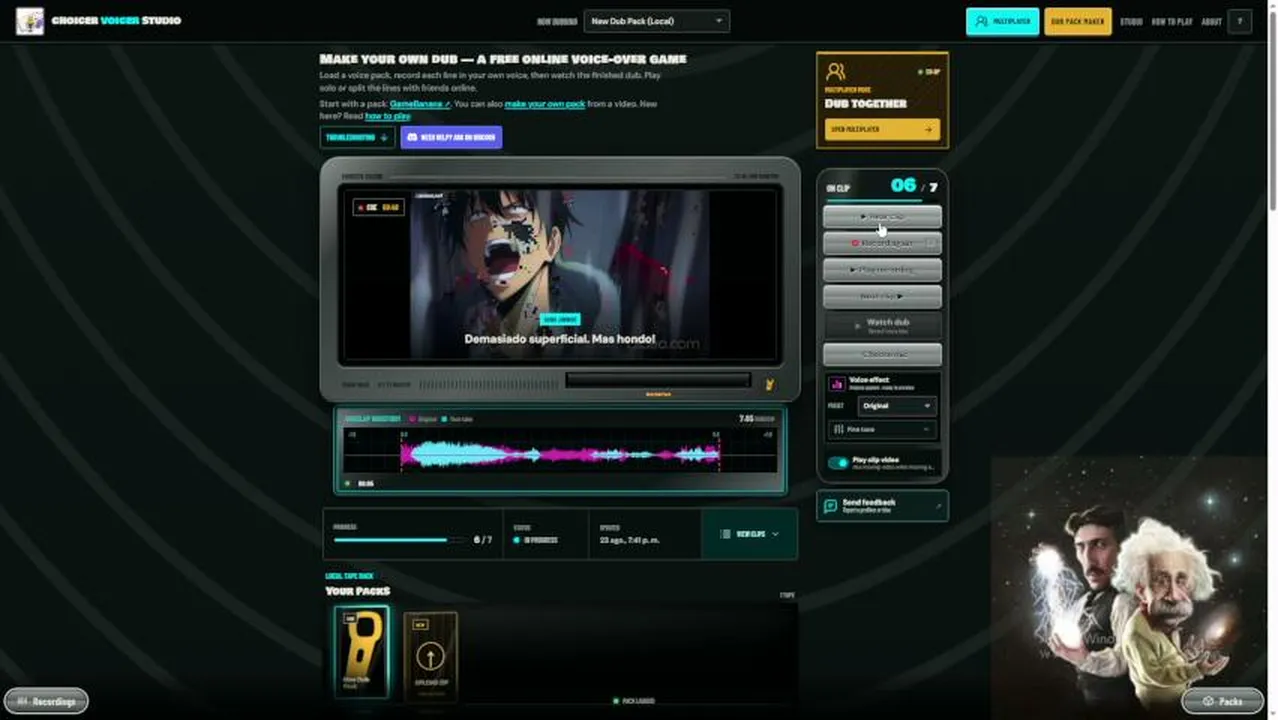Click the Send feedback chat bubble icon

(x=830, y=506)
